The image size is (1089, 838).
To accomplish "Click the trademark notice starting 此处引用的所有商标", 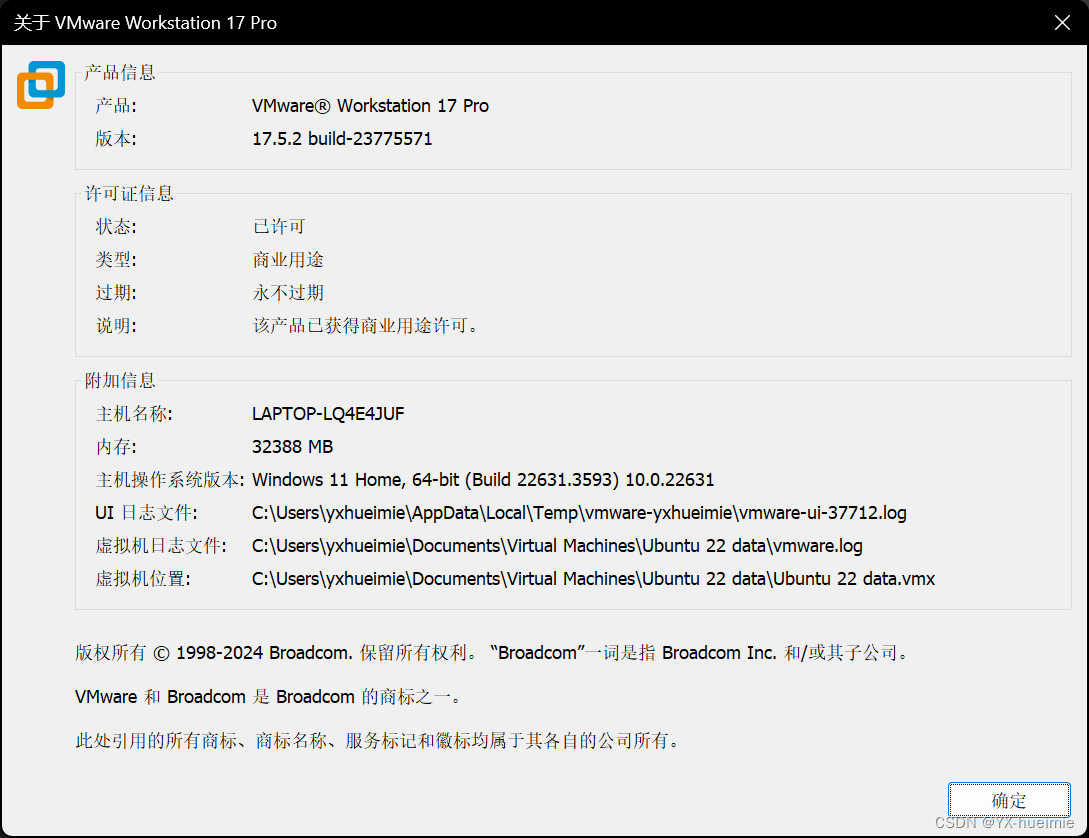I will tap(379, 741).
